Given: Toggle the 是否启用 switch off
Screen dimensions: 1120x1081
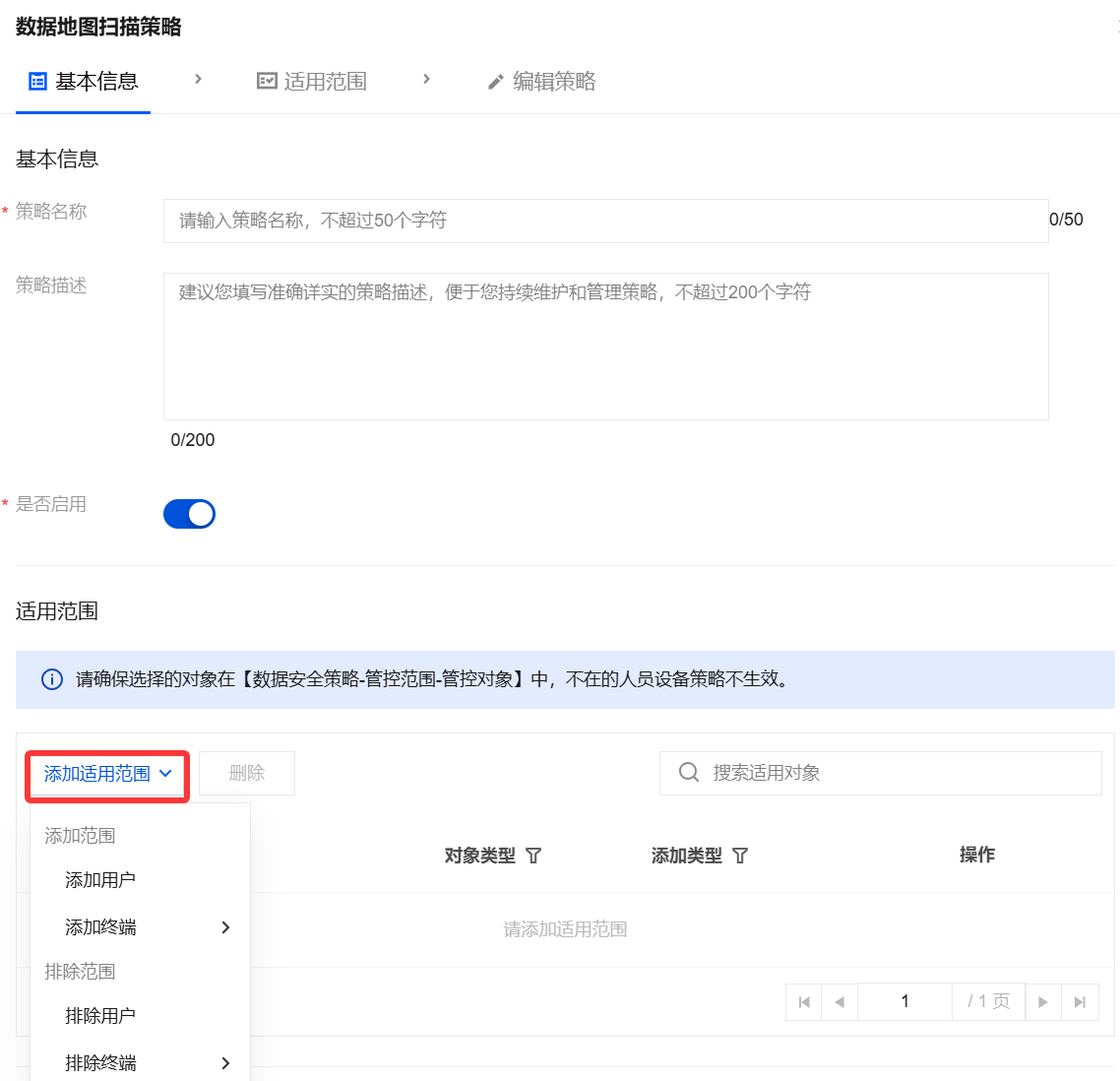Looking at the screenshot, I should click(189, 514).
